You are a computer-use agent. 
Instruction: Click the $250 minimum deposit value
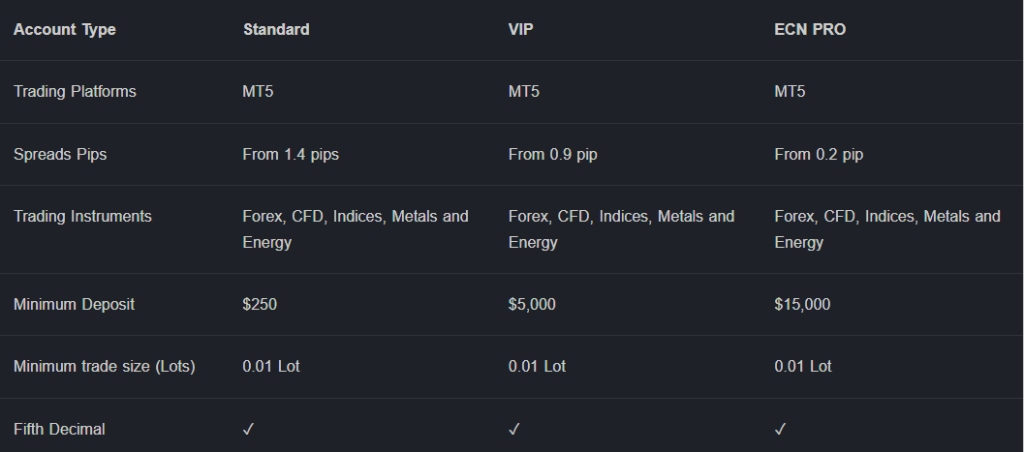260,304
